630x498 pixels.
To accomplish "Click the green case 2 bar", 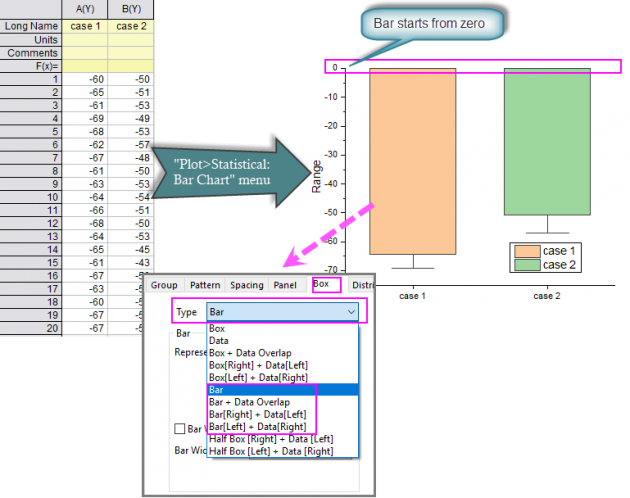I will coord(545,141).
